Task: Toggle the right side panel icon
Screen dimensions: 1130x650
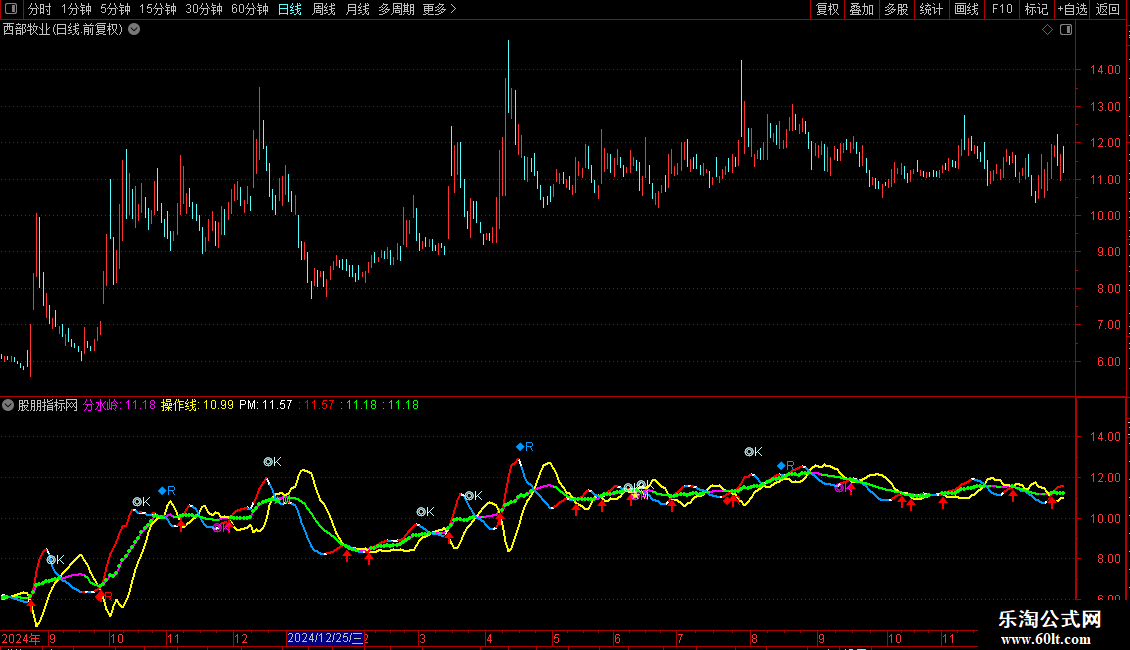Action: point(1066,30)
